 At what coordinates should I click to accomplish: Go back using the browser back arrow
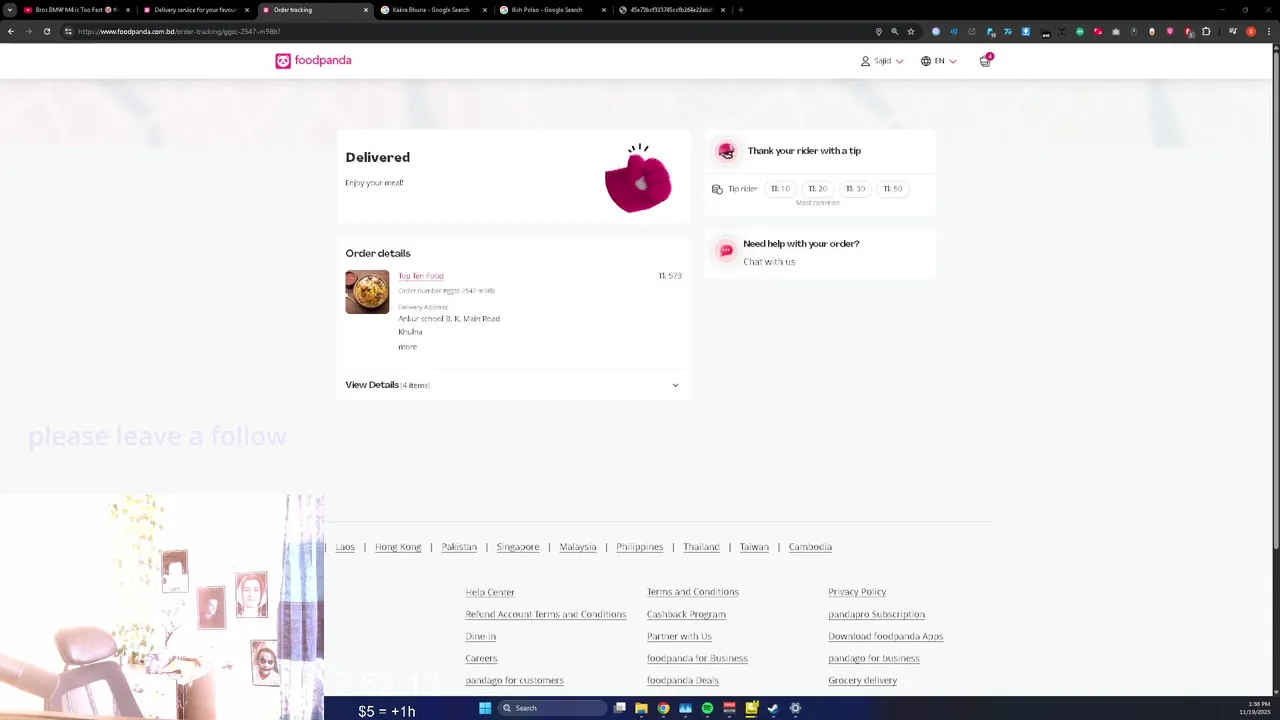pos(11,32)
